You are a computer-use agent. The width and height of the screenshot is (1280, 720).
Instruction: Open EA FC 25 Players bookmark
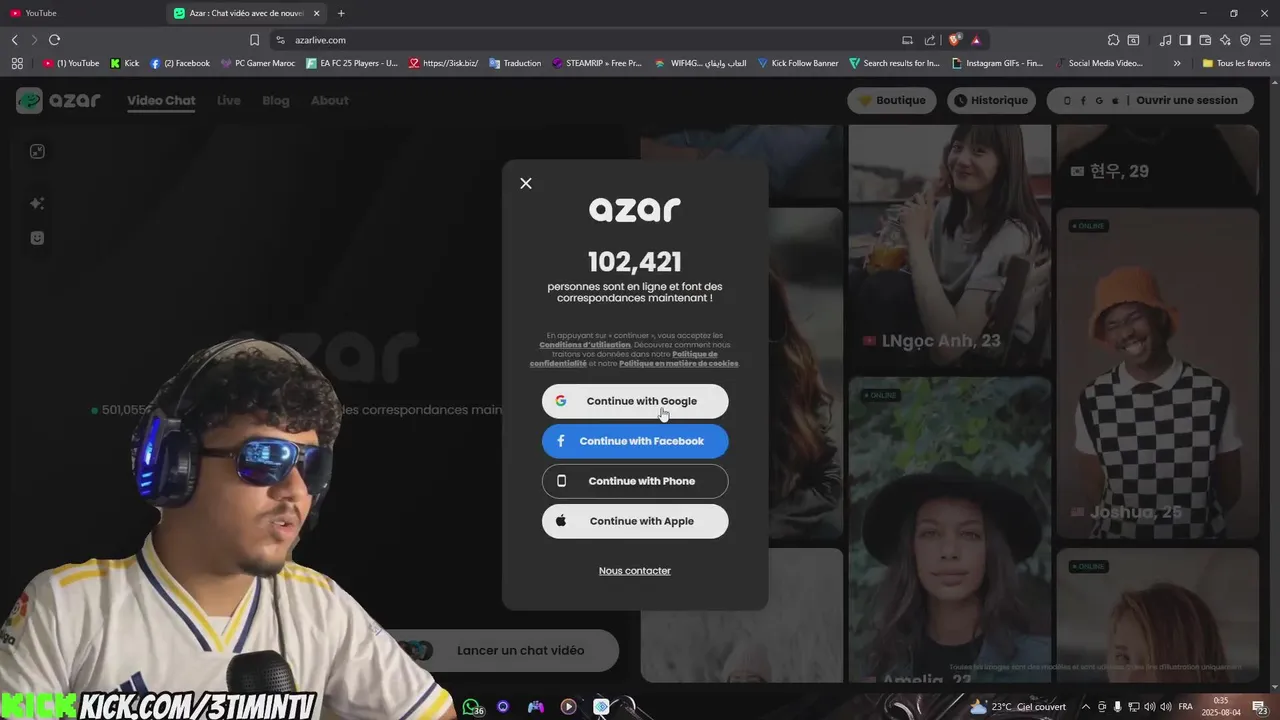pyautogui.click(x=352, y=63)
